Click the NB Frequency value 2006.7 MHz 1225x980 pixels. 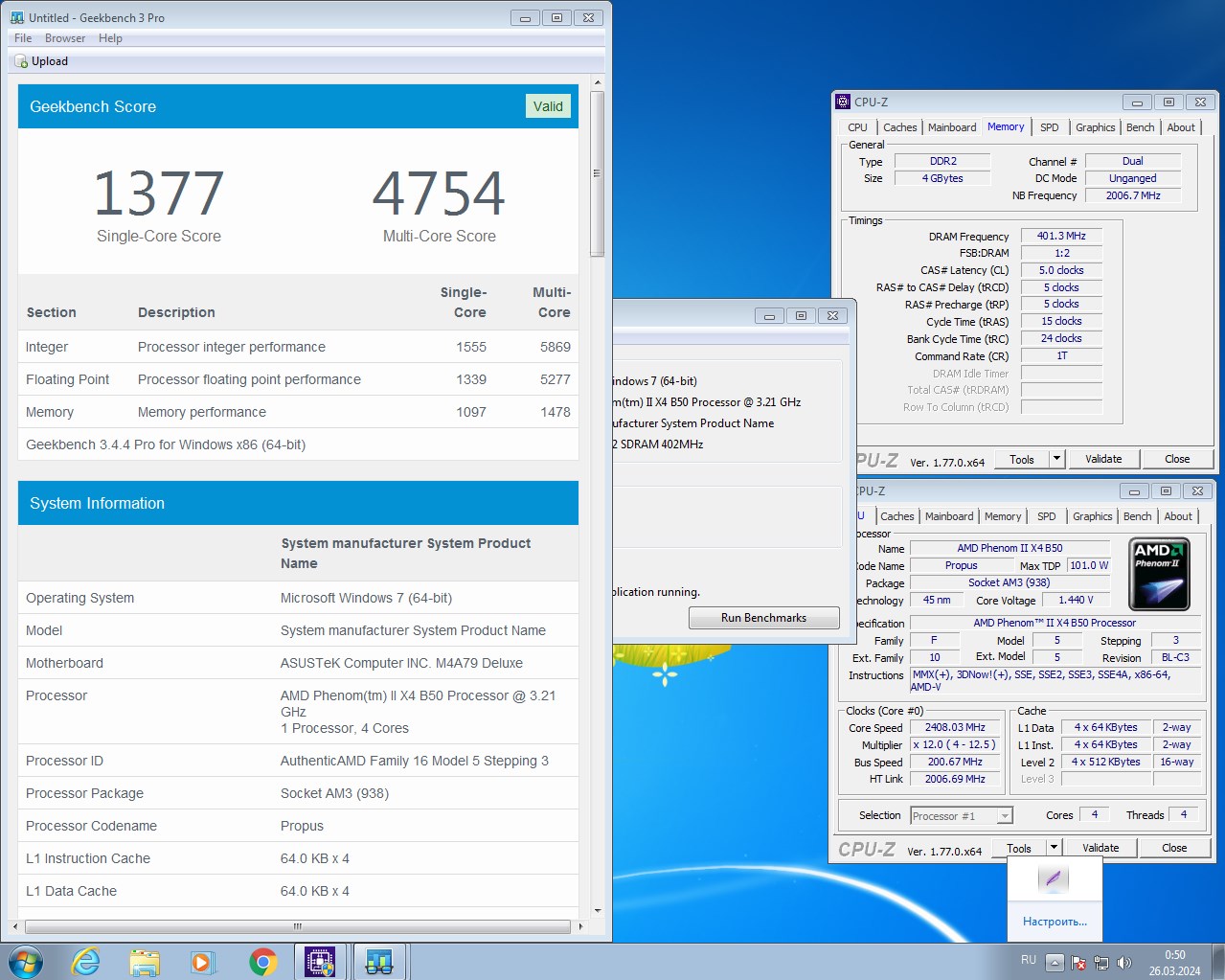coord(1133,195)
